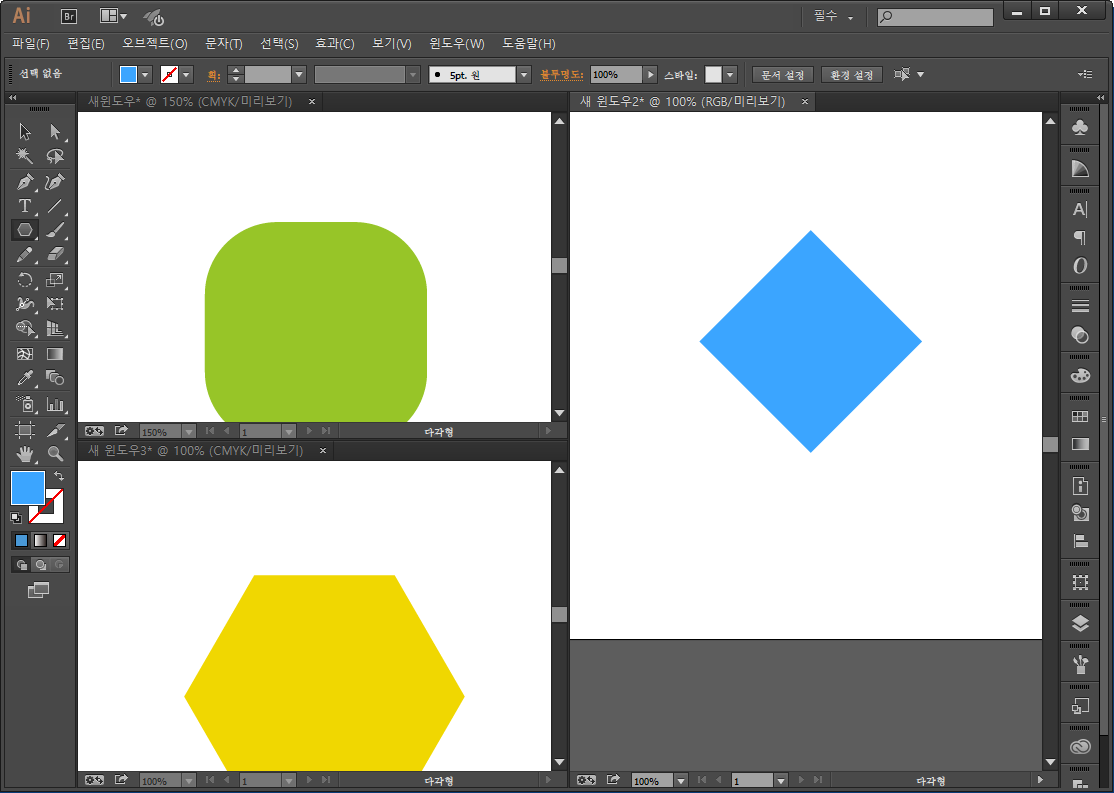Pick the Eyedropper tool
This screenshot has width=1114, height=793.
[x=25, y=378]
